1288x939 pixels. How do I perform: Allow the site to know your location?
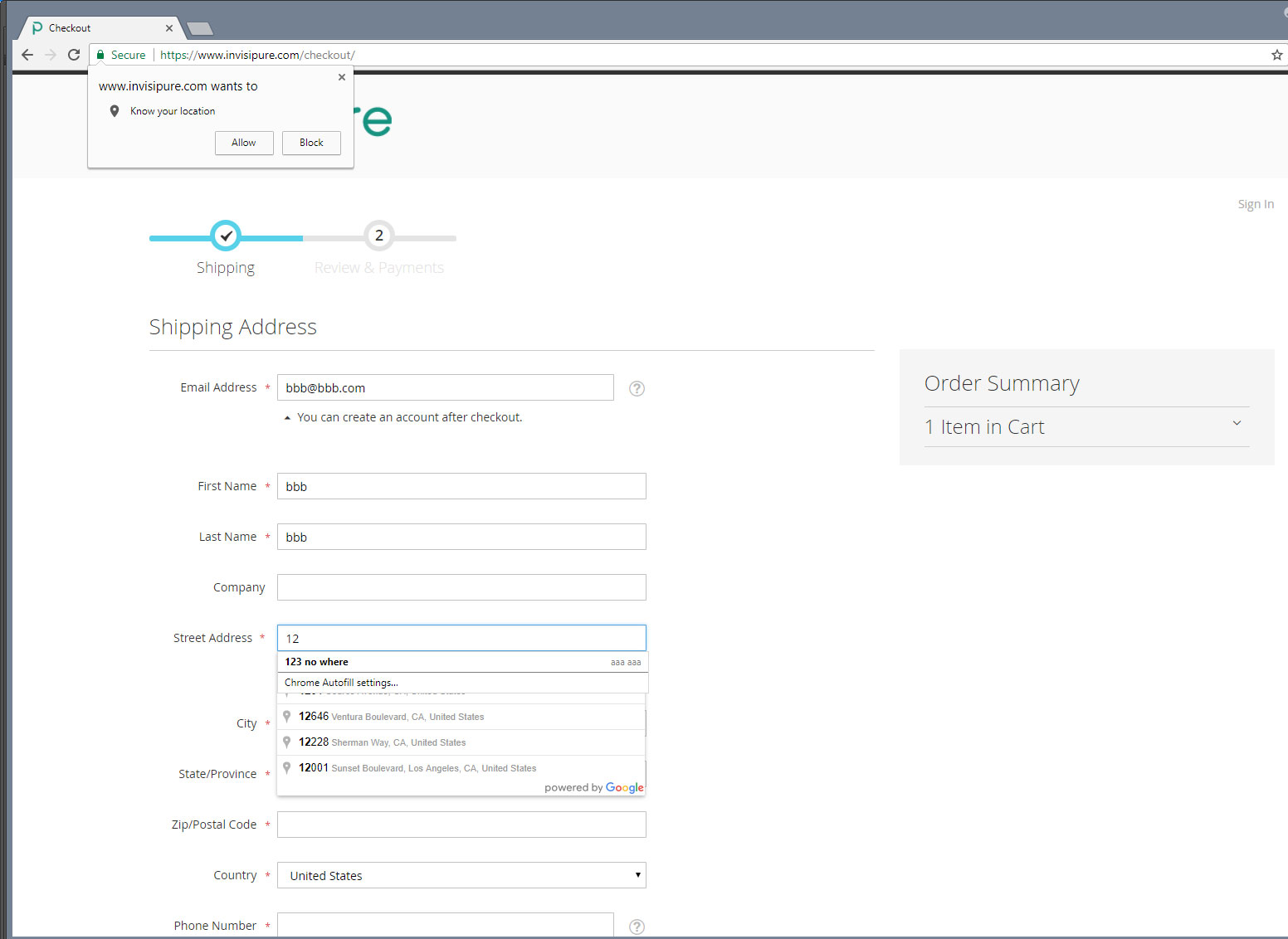tap(243, 143)
